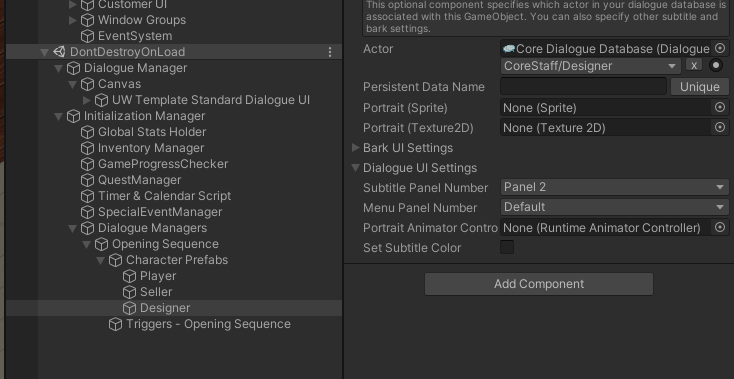Collapse the Dialogue Manager node

59,68
